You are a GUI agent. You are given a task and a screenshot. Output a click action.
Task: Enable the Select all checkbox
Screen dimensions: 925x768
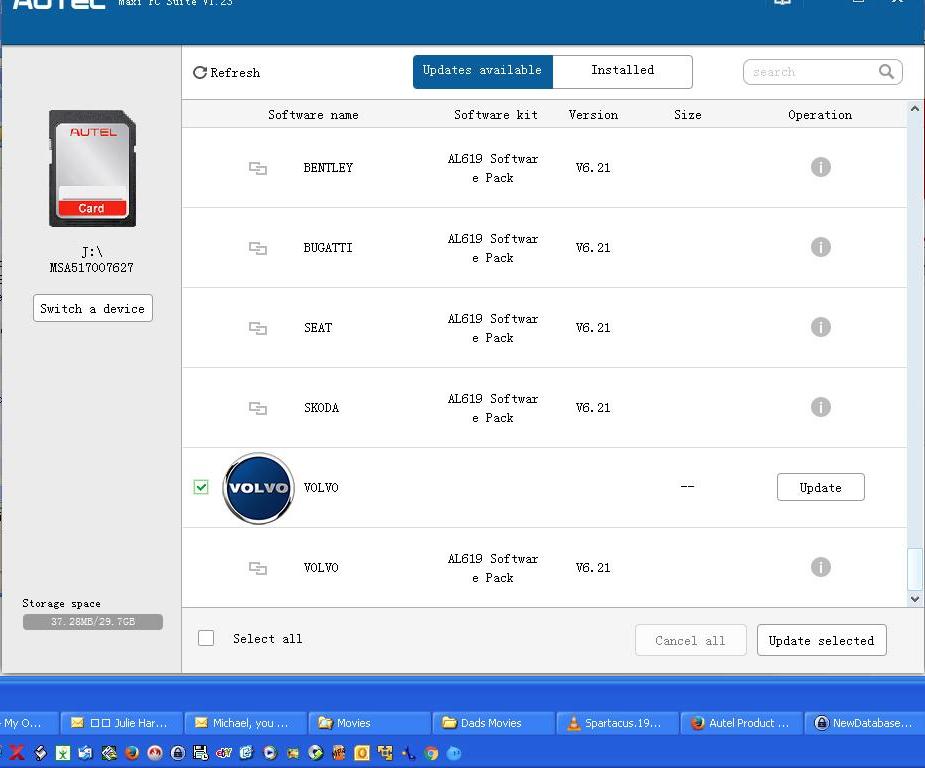pyautogui.click(x=206, y=638)
